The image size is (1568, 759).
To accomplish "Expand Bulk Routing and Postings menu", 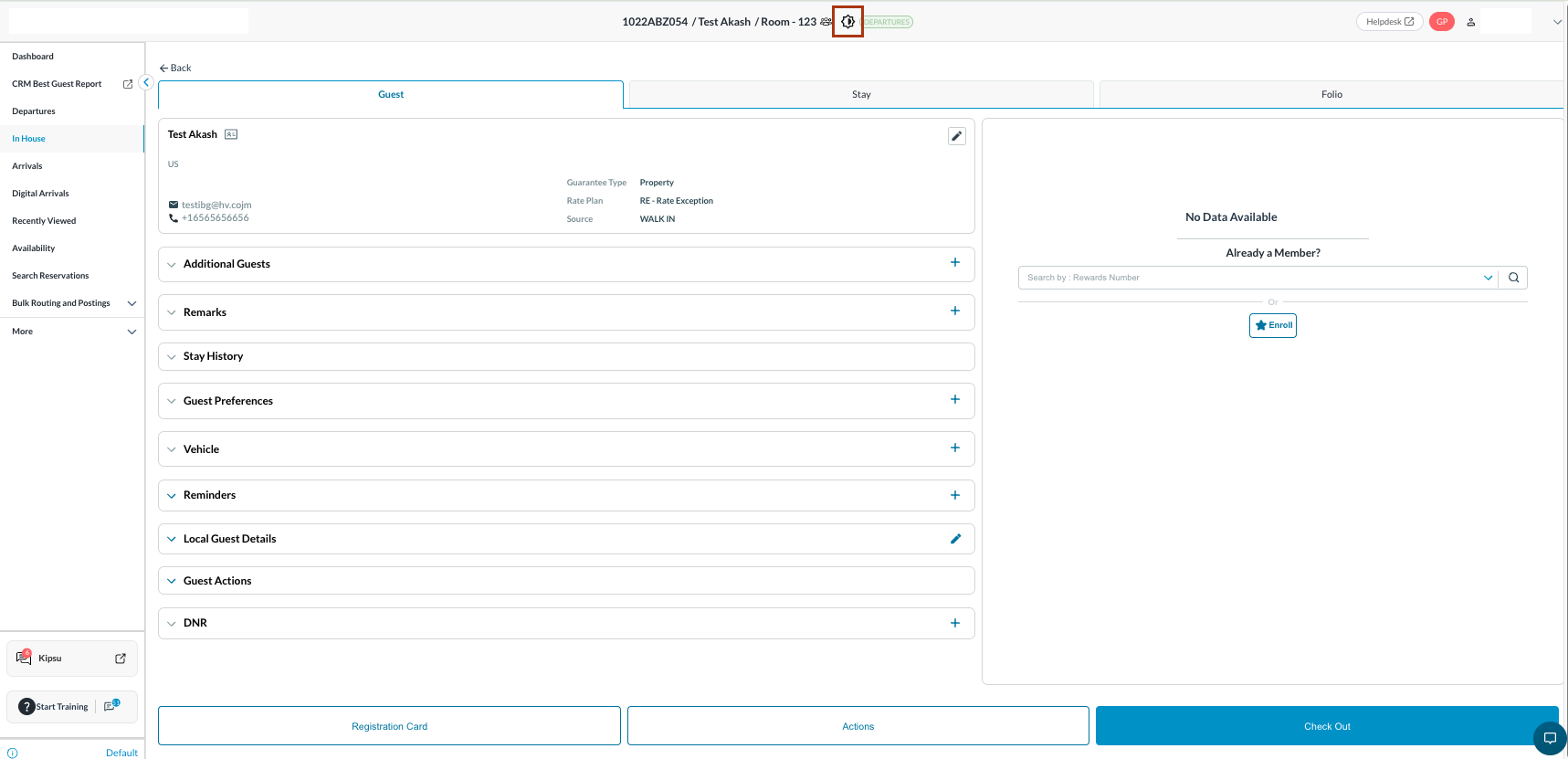I will pyautogui.click(x=132, y=303).
